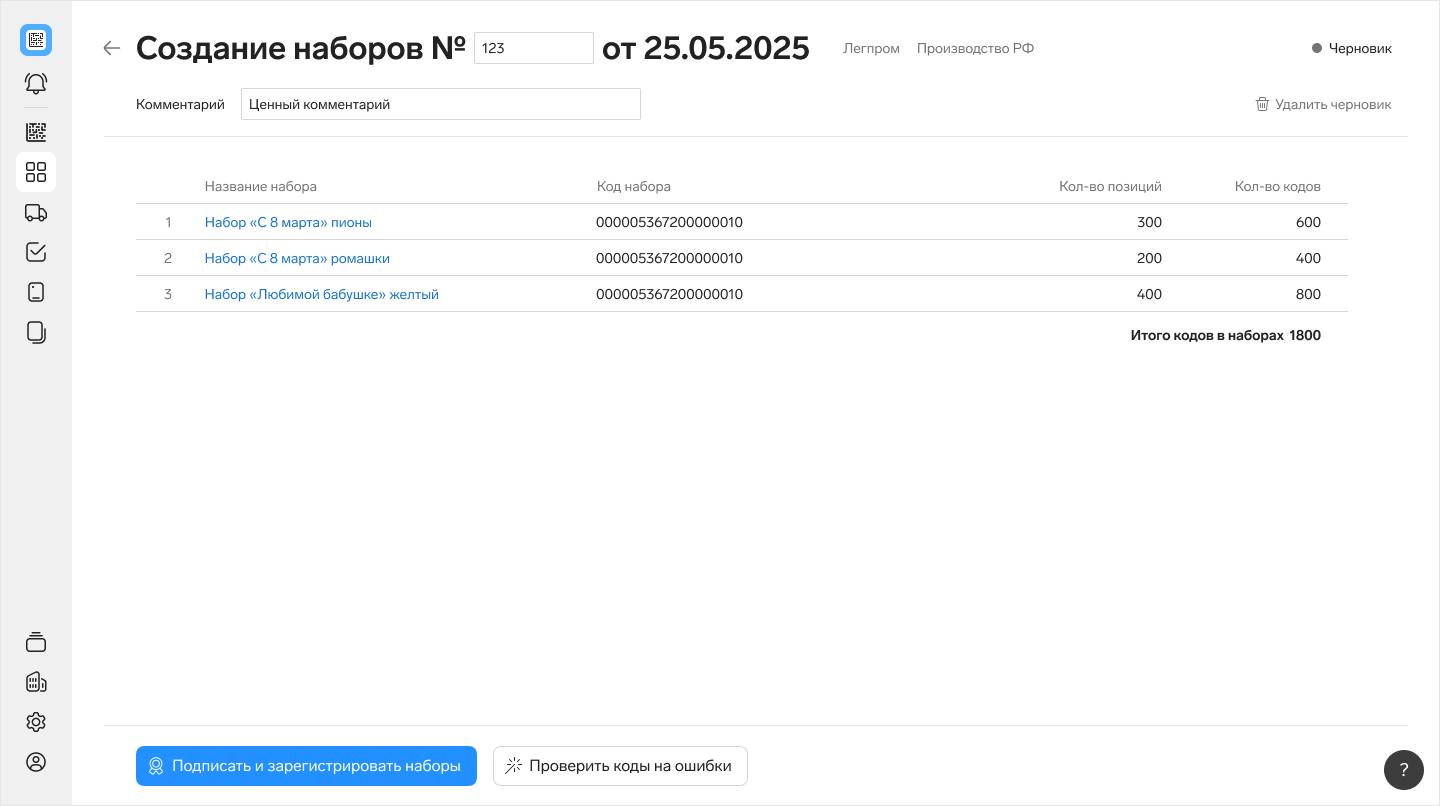Click the stacked cards sidebar icon
The width and height of the screenshot is (1440, 806).
pos(36,642)
